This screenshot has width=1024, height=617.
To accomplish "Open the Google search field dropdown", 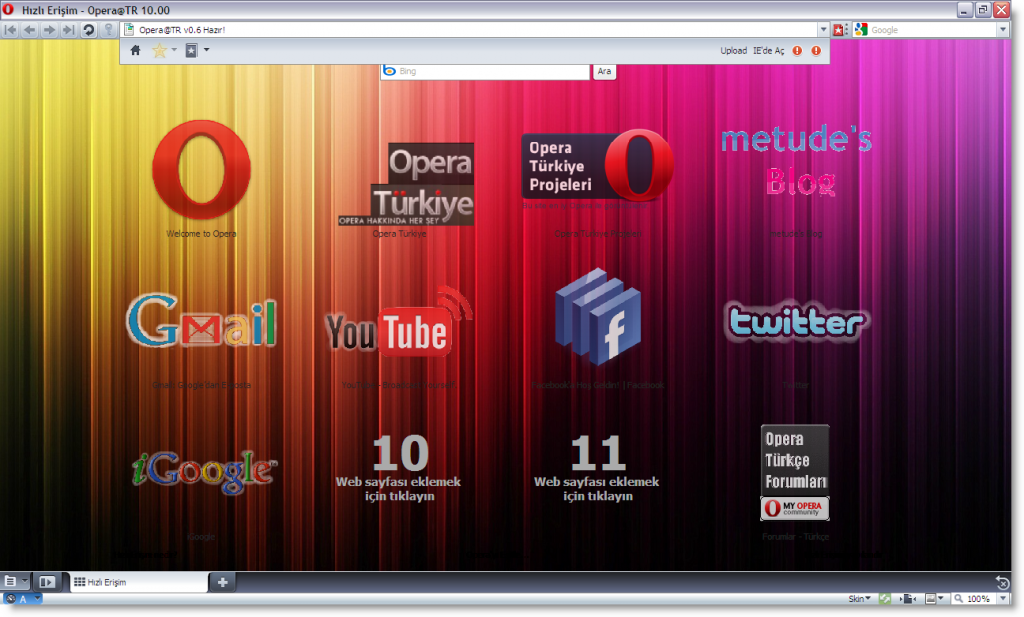I will [x=1003, y=30].
